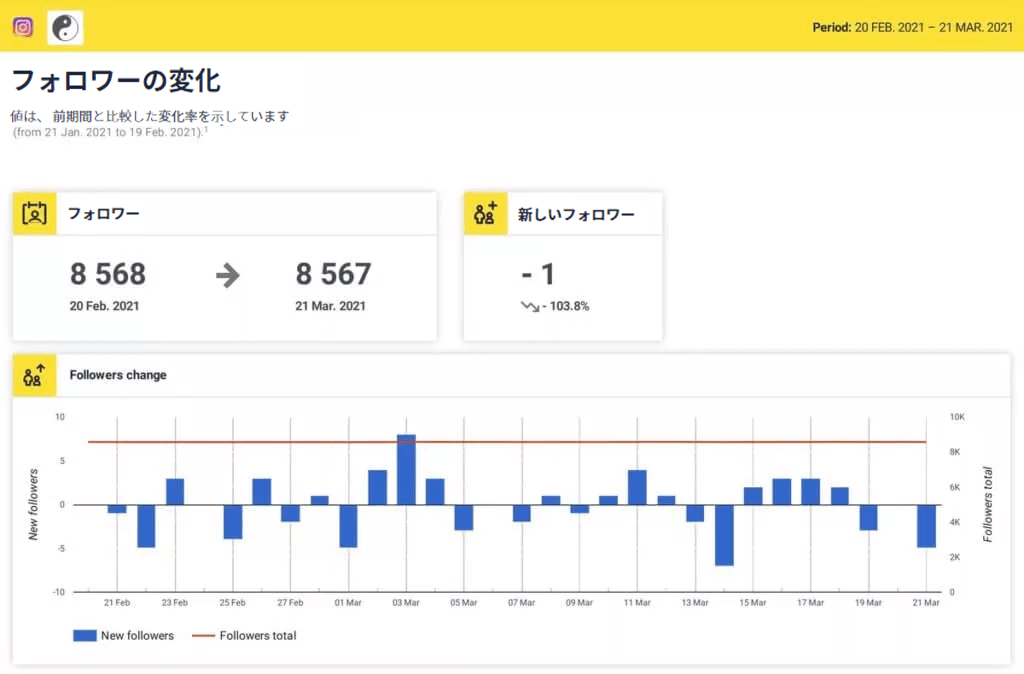Click the negative bar at 21 Mar
This screenshot has width=1024, height=674.
(926, 526)
